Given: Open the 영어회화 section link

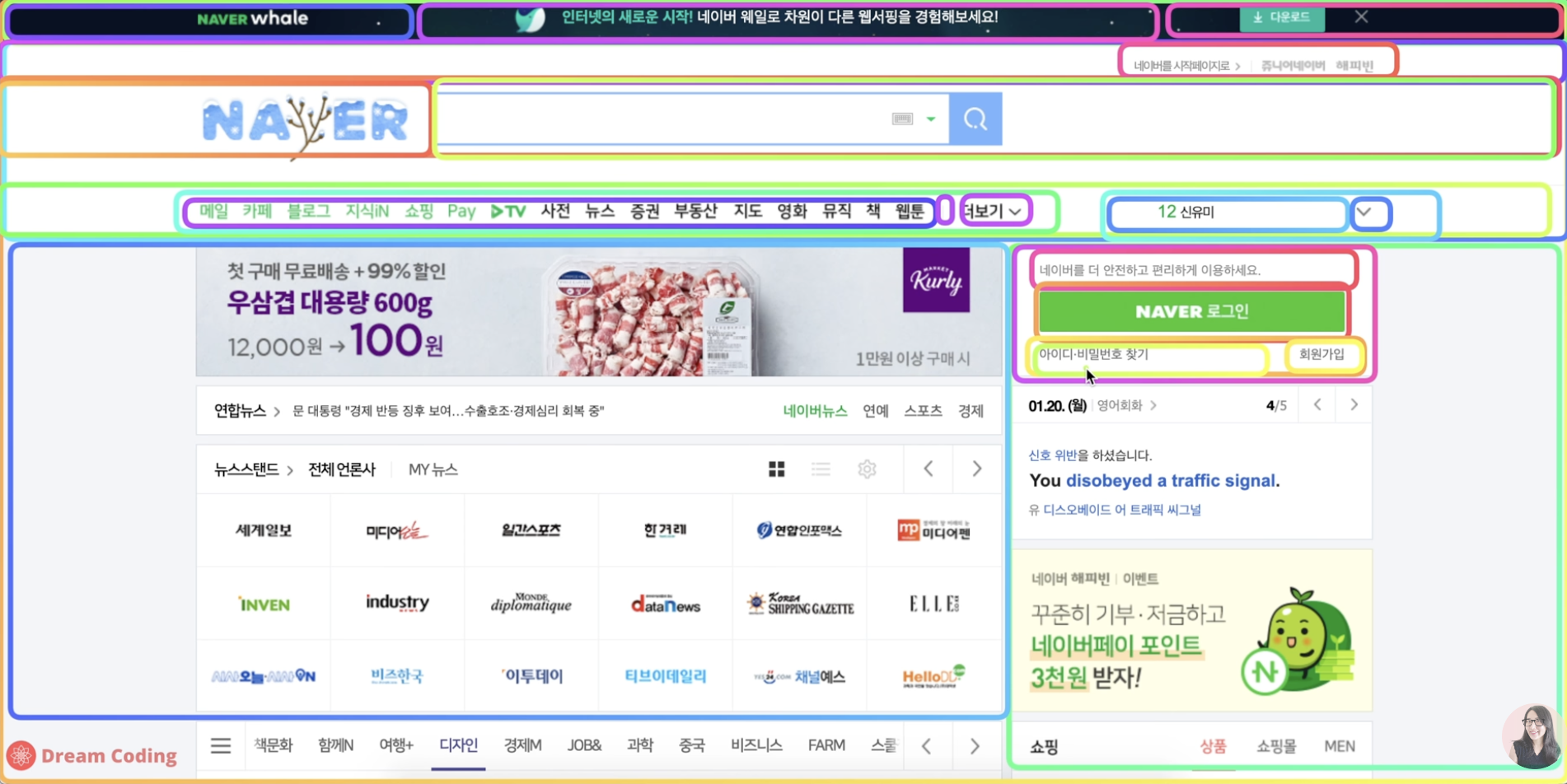Looking at the screenshot, I should tap(1126, 405).
